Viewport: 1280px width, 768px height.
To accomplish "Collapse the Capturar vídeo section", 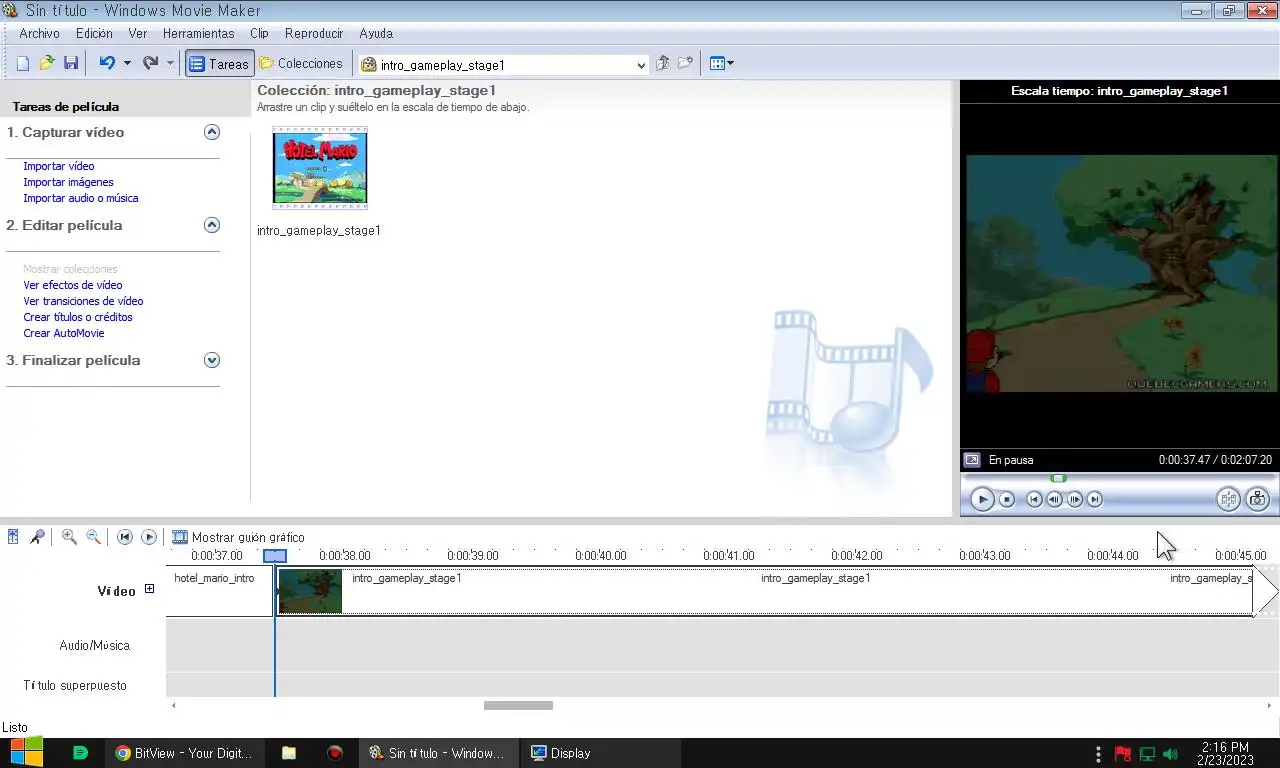I will (x=211, y=132).
